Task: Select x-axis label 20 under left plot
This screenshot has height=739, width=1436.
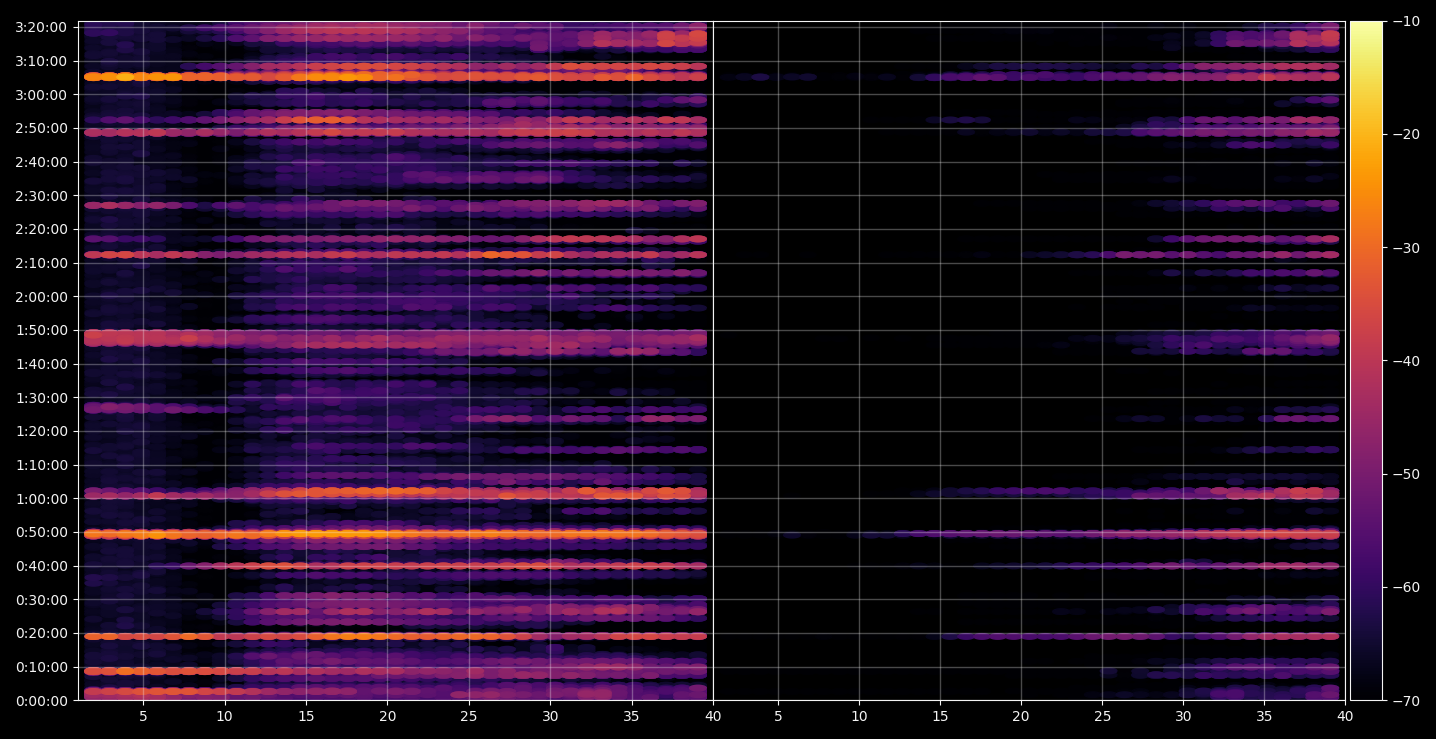Action: click(x=387, y=716)
